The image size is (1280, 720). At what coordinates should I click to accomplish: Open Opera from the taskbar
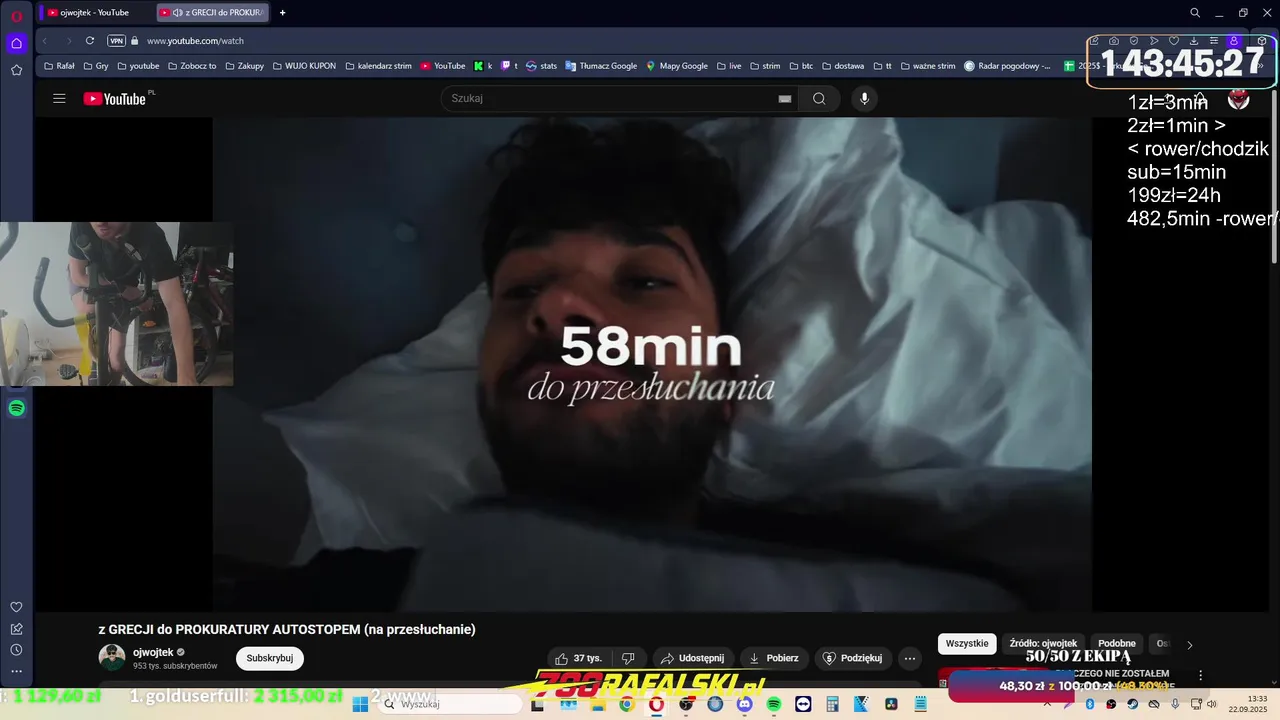[x=656, y=704]
